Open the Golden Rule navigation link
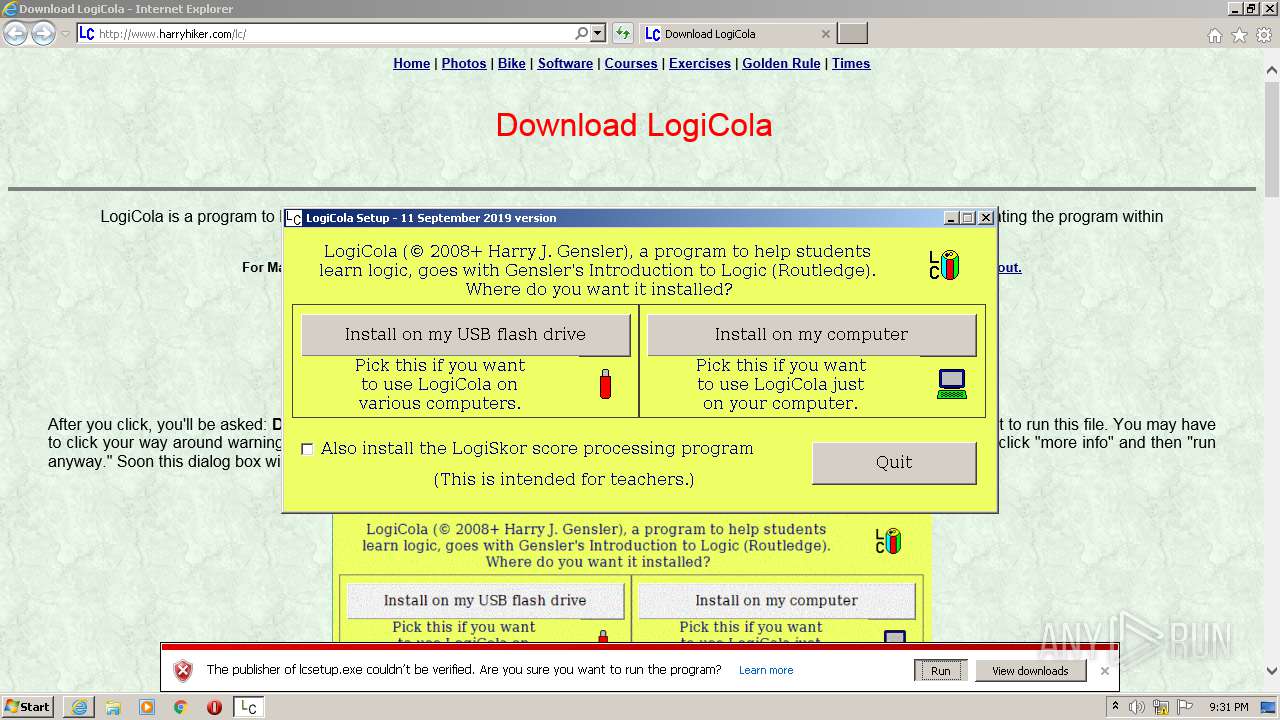1280x720 pixels. coord(781,63)
